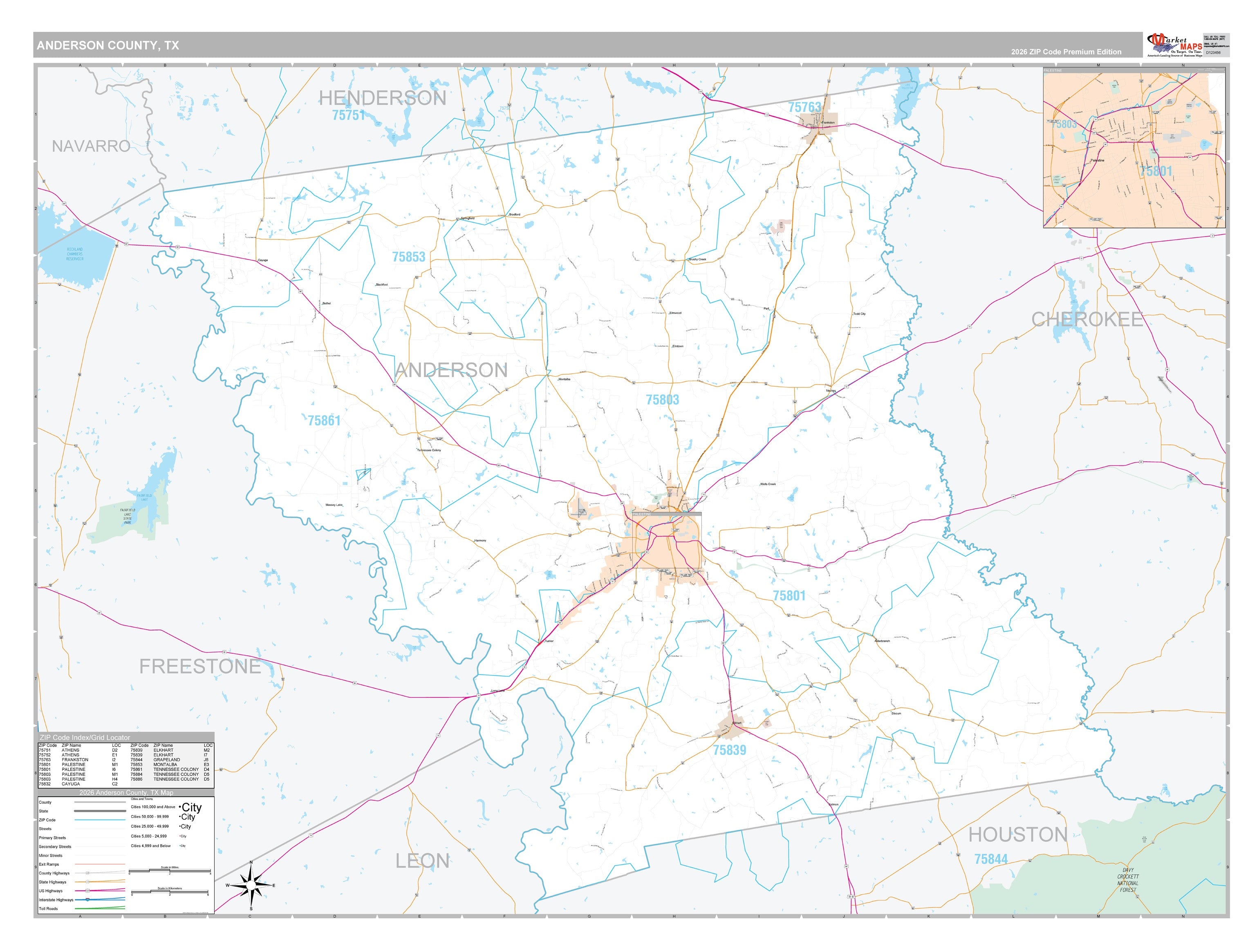The width and height of the screenshot is (1259, 952).
Task: Click the FREESTONE county label
Action: tap(200, 666)
